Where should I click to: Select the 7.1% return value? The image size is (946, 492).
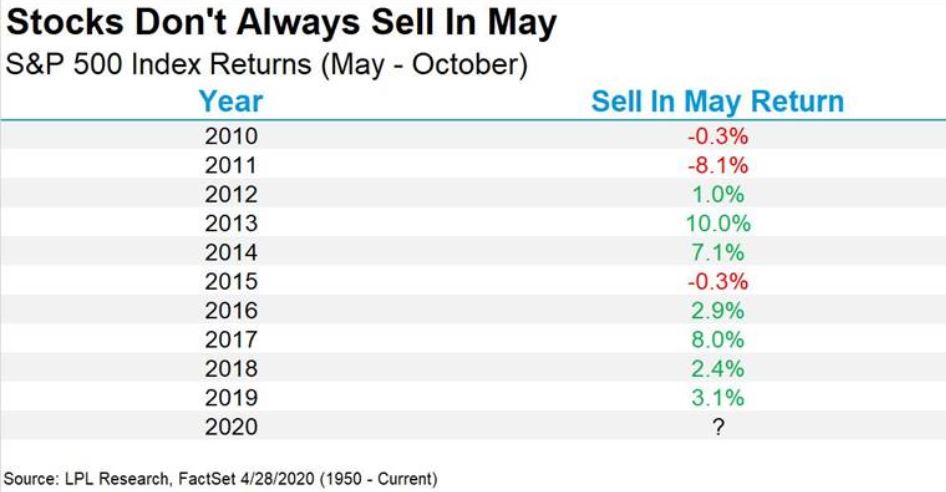point(718,252)
